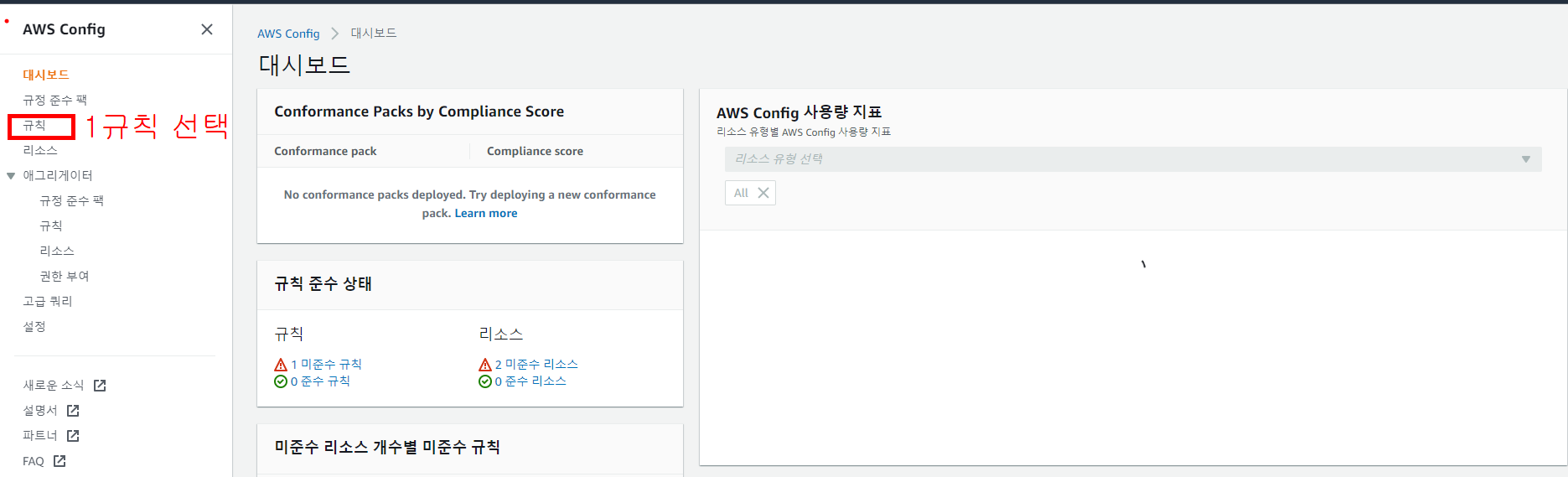Image resolution: width=1568 pixels, height=477 pixels.
Task: Click Conformance Packs by Compliance Score heading
Action: tap(419, 111)
